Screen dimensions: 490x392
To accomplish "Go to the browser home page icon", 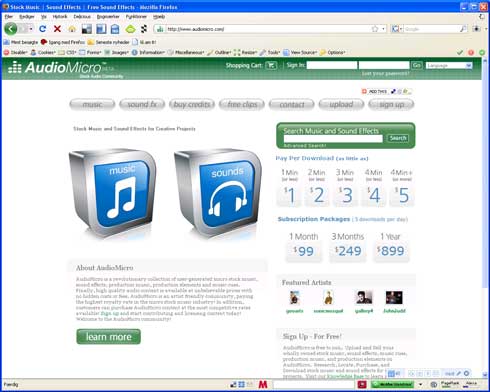I will click(x=72, y=29).
